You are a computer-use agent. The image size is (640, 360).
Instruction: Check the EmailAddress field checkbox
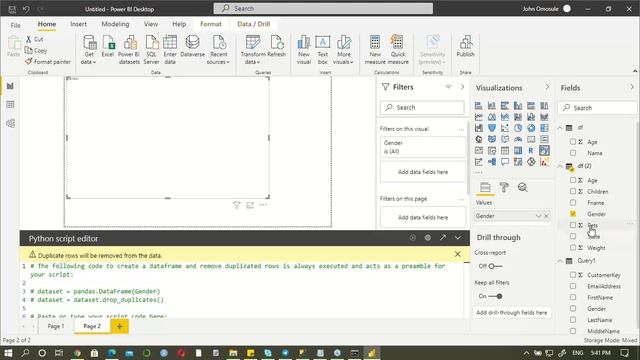coord(573,286)
